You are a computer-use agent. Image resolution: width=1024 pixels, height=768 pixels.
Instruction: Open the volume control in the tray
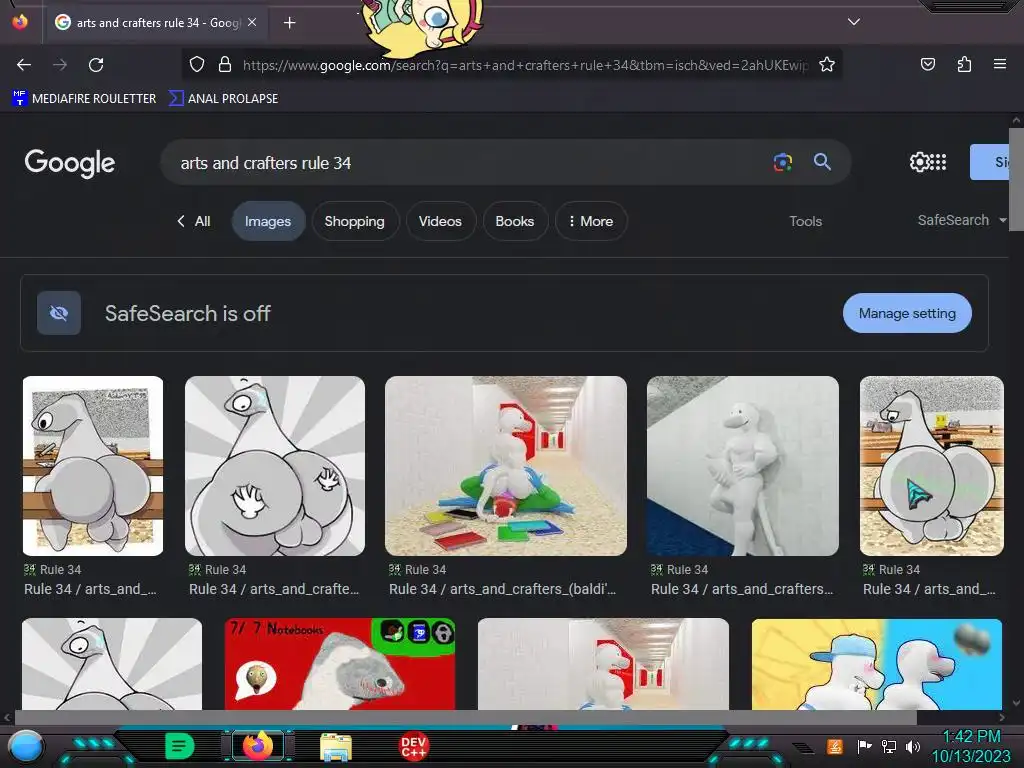[913, 746]
